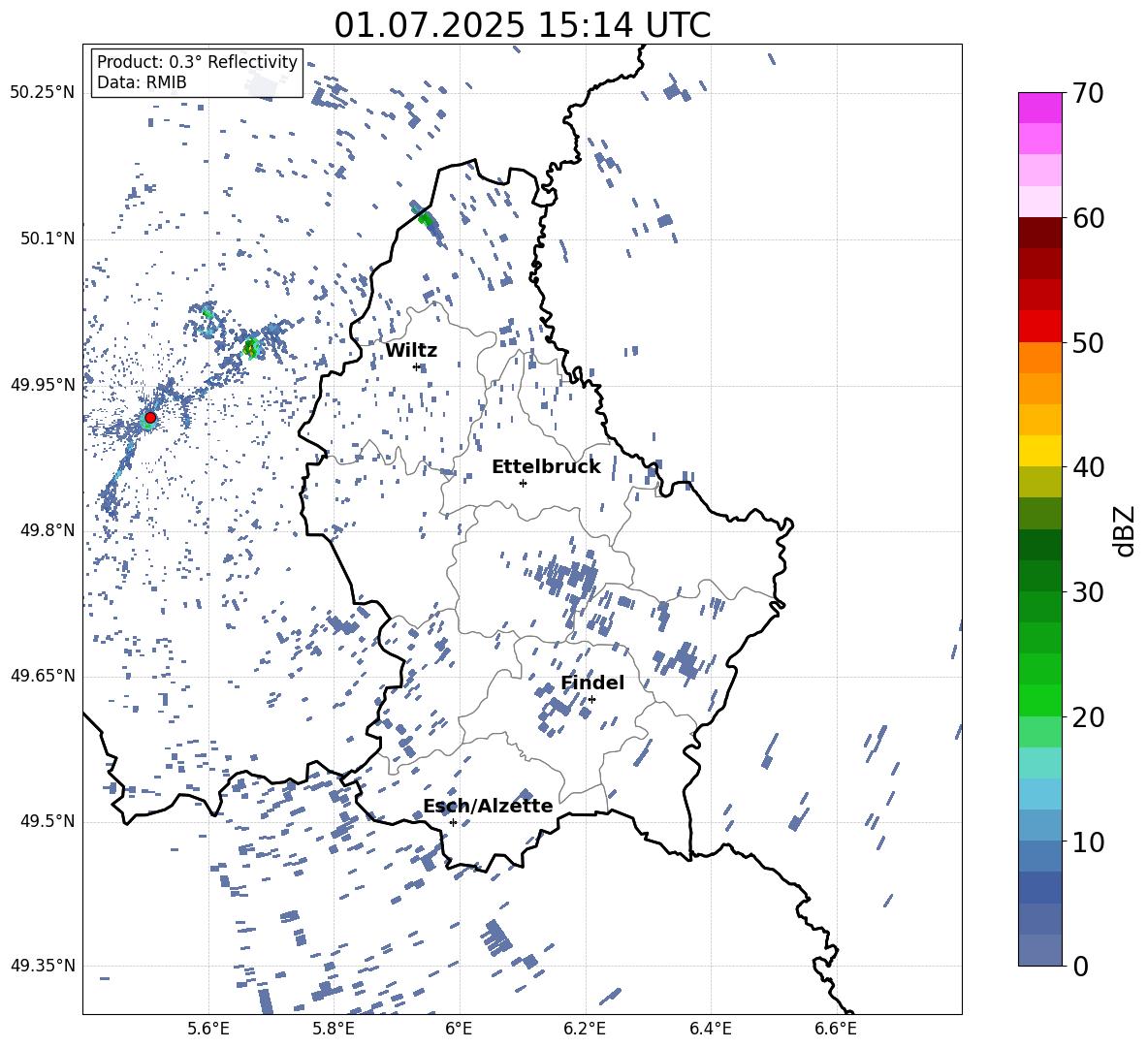The height and width of the screenshot is (1048, 1148).
Task: Click the 49.65°N latitude label
Action: 42,675
